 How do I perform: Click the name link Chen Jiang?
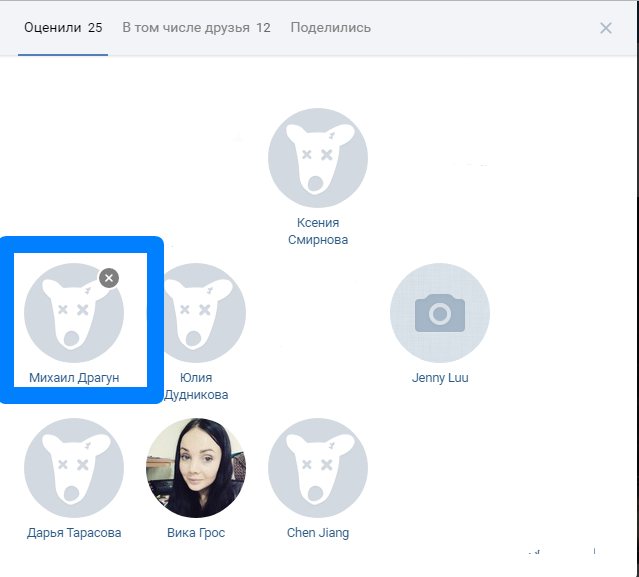(x=318, y=533)
